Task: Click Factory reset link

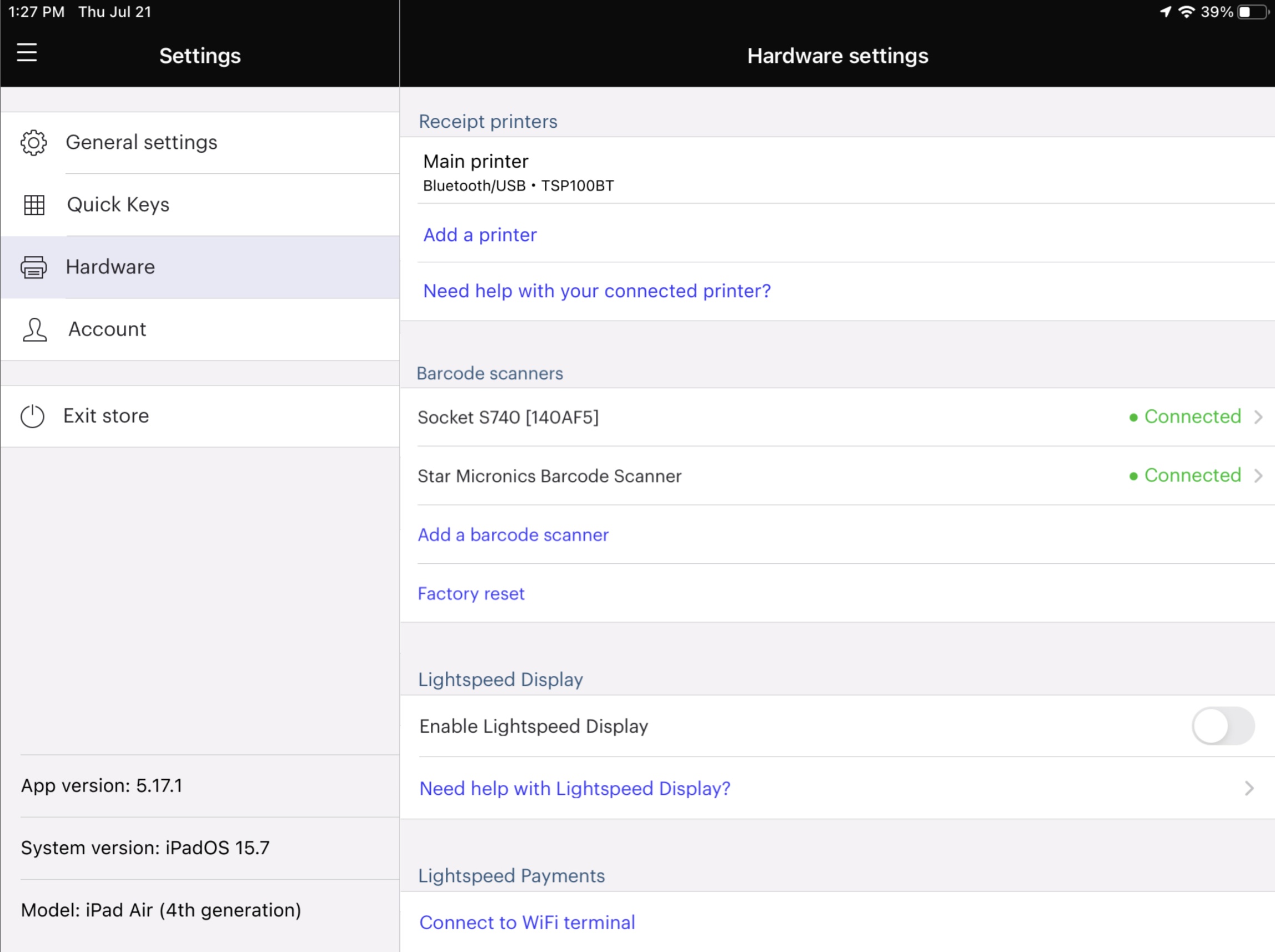Action: click(471, 593)
